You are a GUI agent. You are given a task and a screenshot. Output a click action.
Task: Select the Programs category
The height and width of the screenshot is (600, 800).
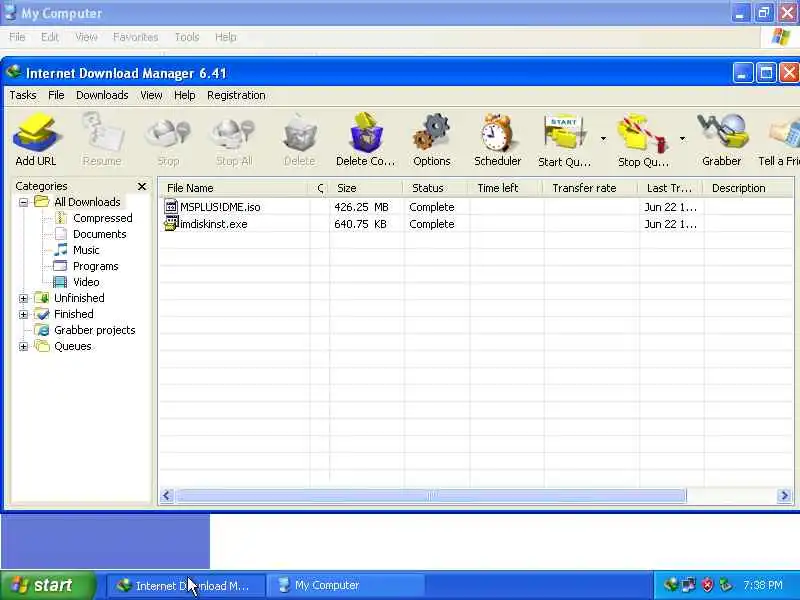tap(95, 266)
